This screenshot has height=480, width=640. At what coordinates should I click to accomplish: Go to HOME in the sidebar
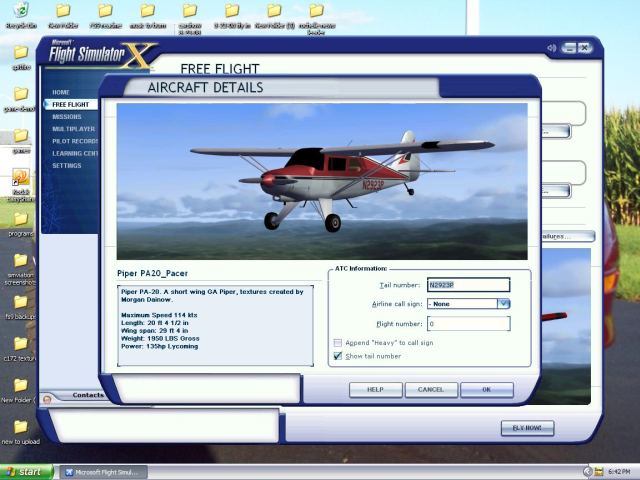coord(61,92)
